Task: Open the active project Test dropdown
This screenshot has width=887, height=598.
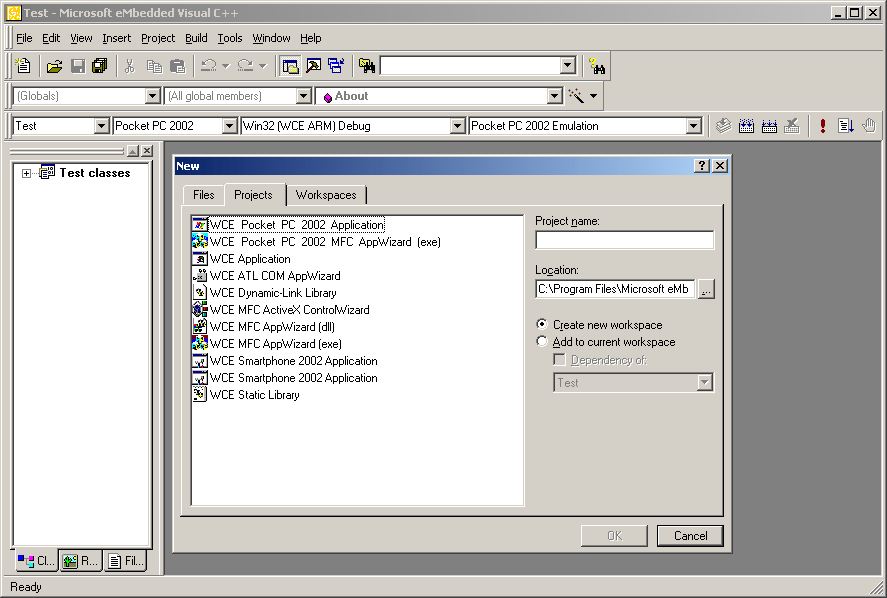Action: pos(101,126)
